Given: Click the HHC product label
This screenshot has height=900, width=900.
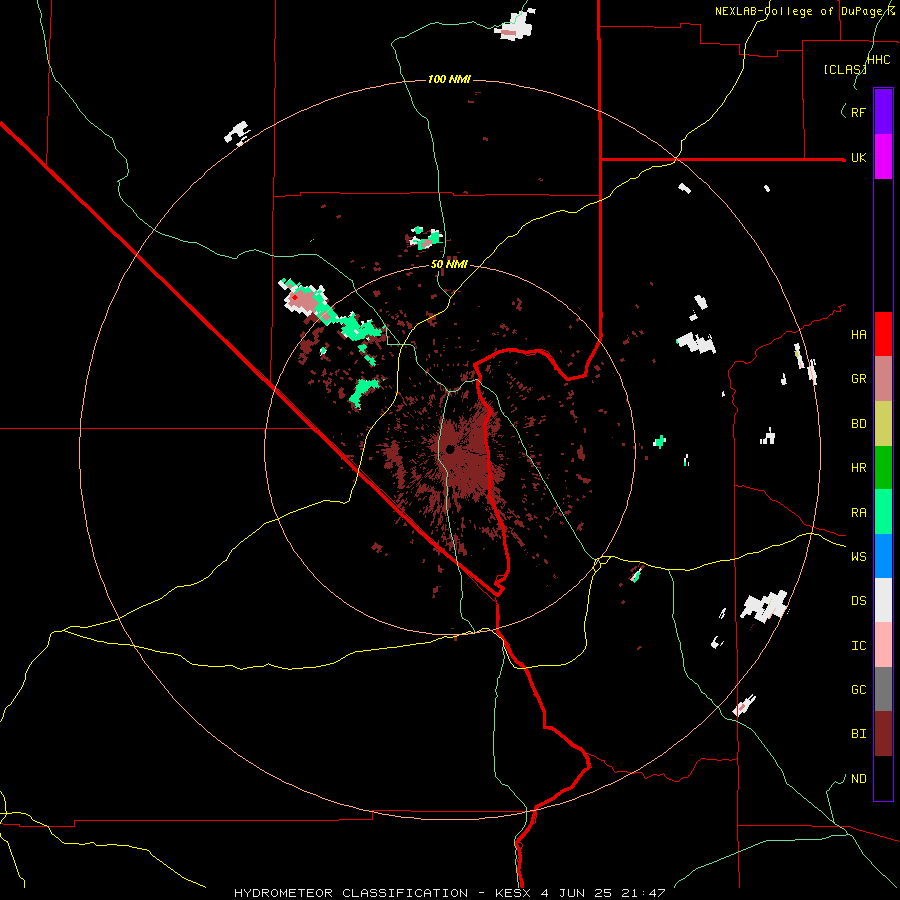Looking at the screenshot, I should [878, 60].
